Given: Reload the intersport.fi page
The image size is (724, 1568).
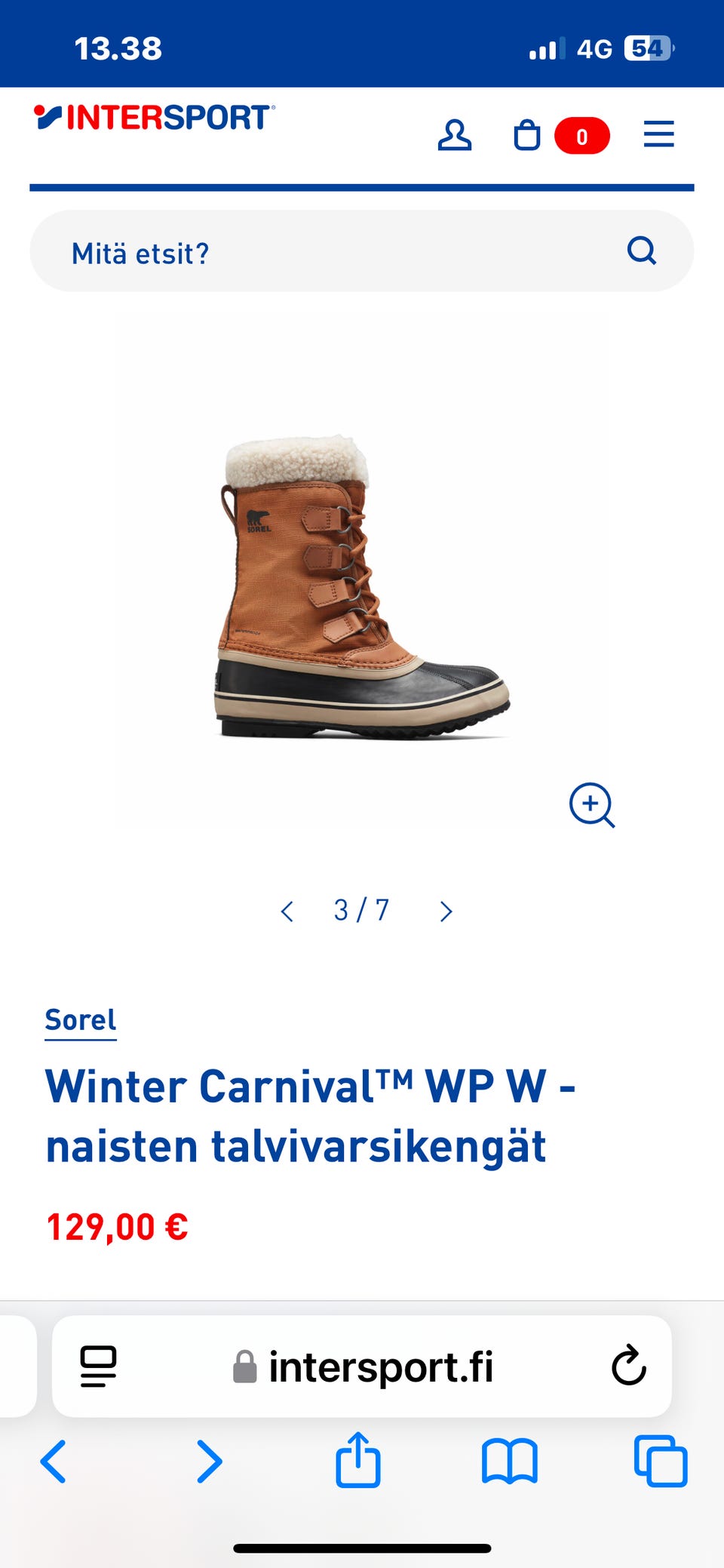Looking at the screenshot, I should pos(629,1367).
